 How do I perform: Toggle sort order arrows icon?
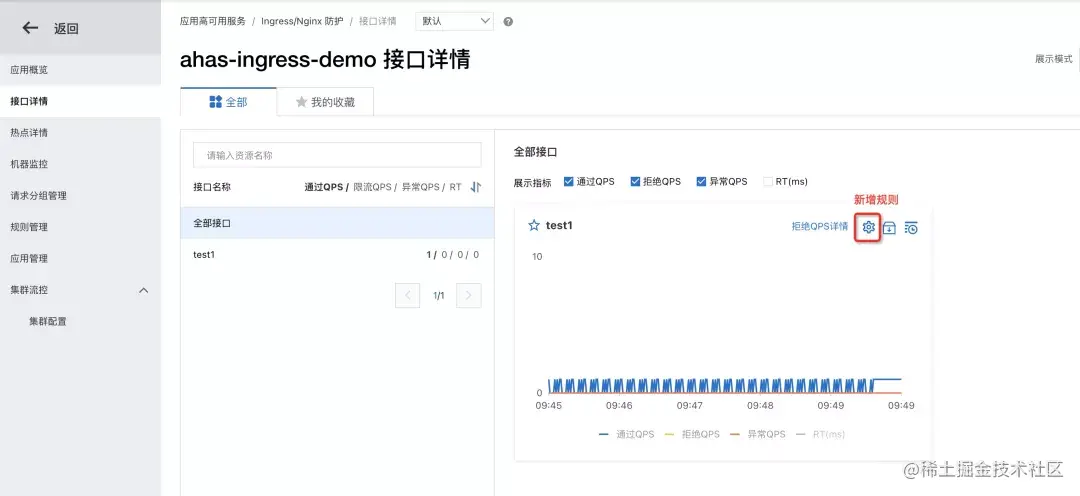(x=476, y=187)
